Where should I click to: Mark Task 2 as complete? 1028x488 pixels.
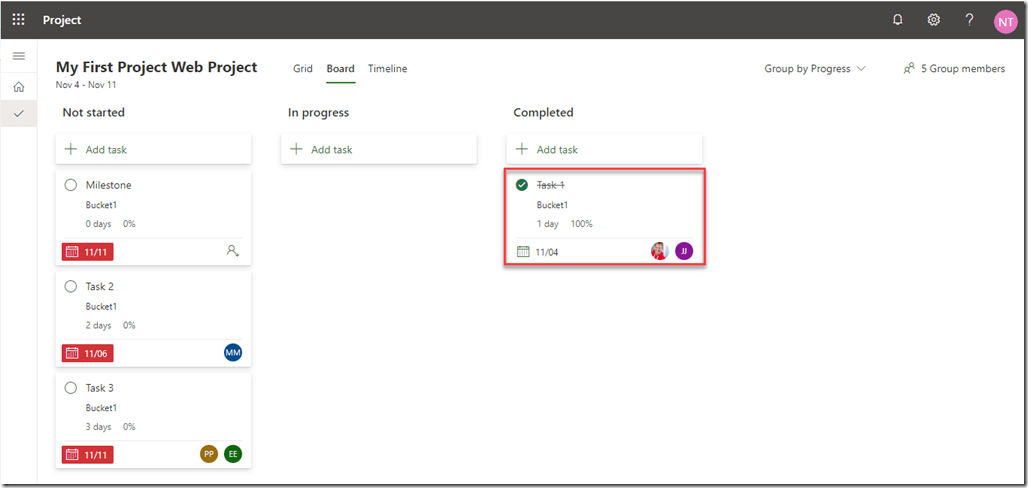[x=71, y=286]
